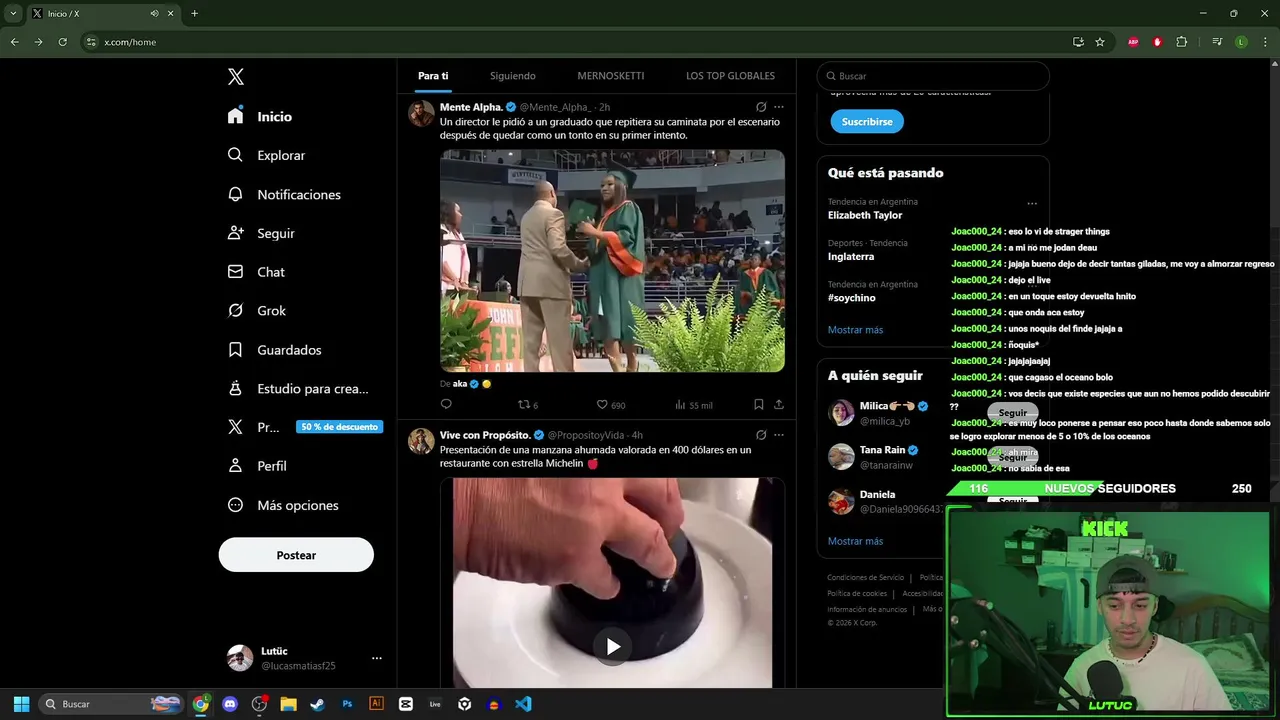Click the Suscribirse button
Viewport: 1280px width, 720px height.
[x=867, y=121]
